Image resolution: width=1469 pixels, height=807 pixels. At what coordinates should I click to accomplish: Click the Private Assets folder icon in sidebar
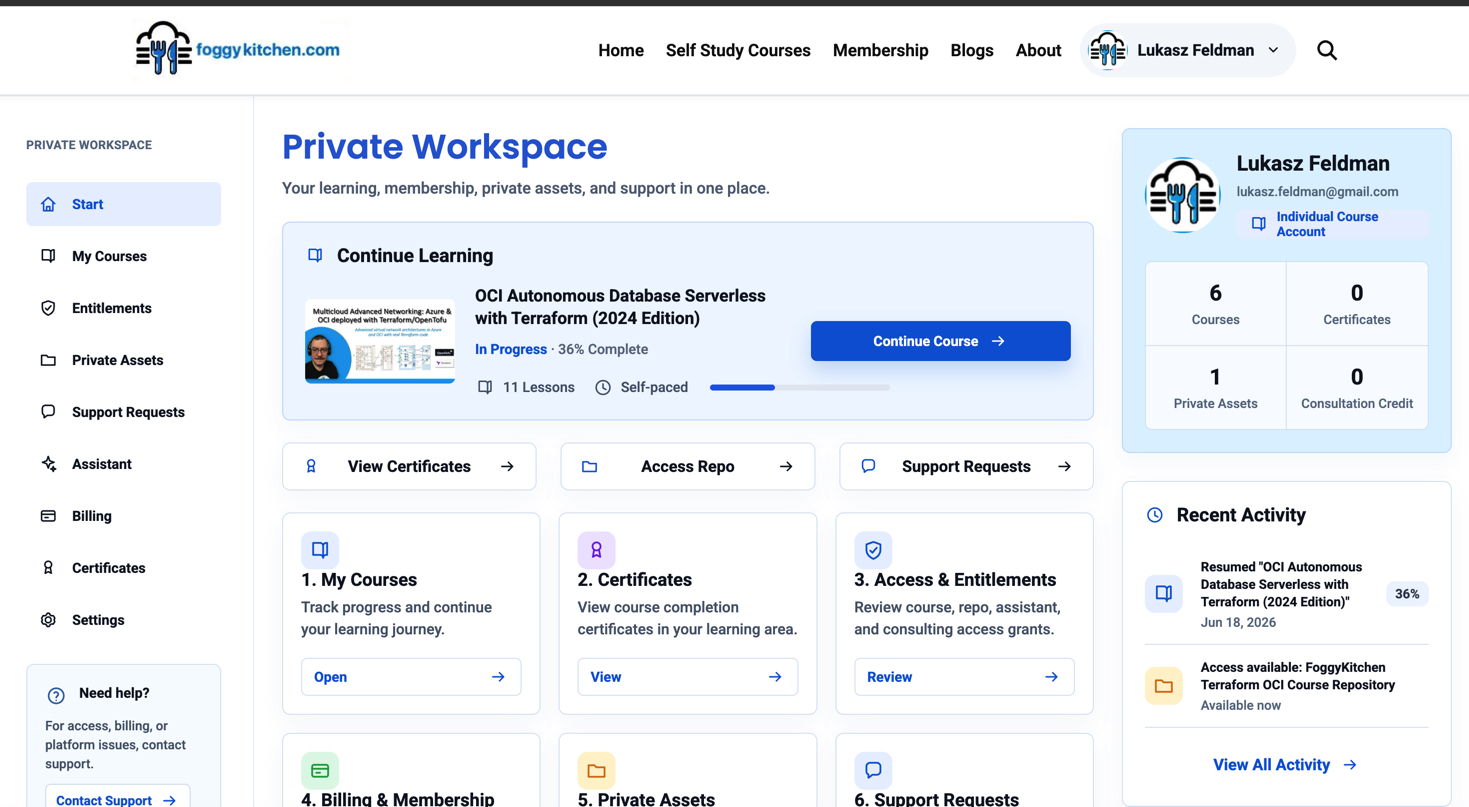pyautogui.click(x=48, y=360)
